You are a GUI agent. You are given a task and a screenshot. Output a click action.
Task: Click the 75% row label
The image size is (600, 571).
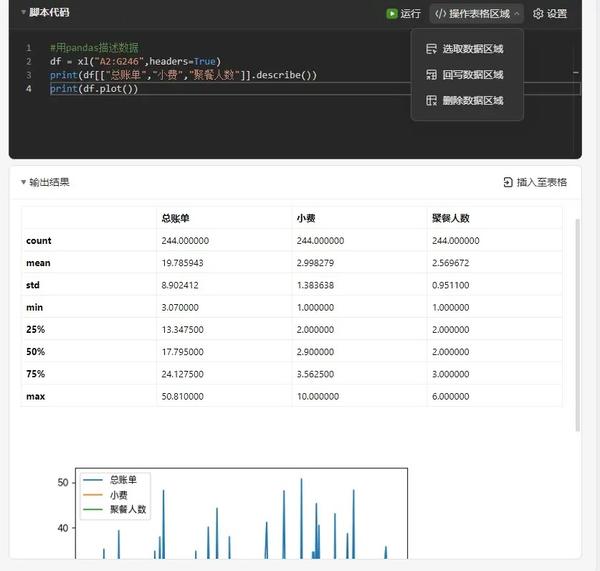35,374
